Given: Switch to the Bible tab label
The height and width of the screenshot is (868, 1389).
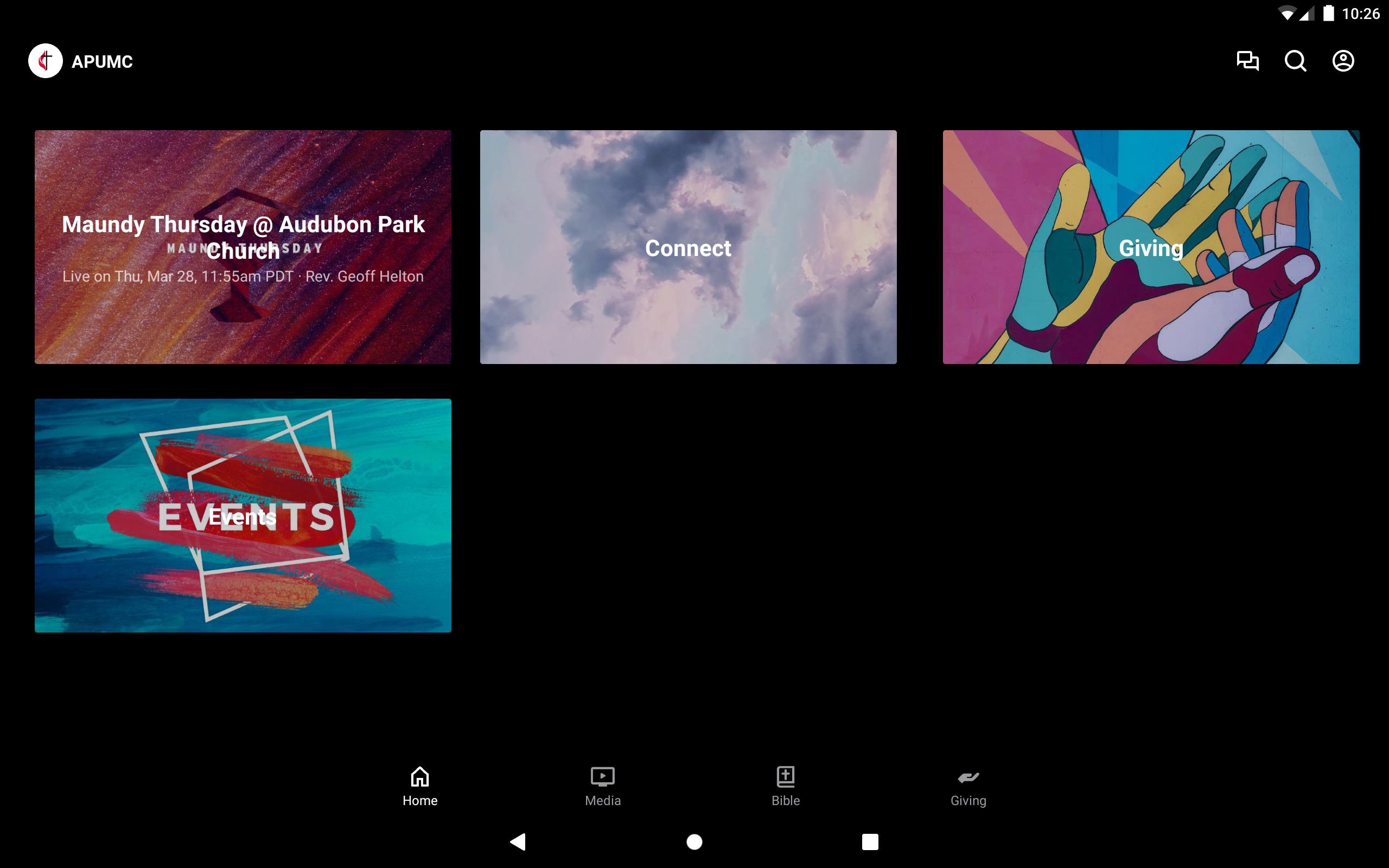Looking at the screenshot, I should coord(785,800).
